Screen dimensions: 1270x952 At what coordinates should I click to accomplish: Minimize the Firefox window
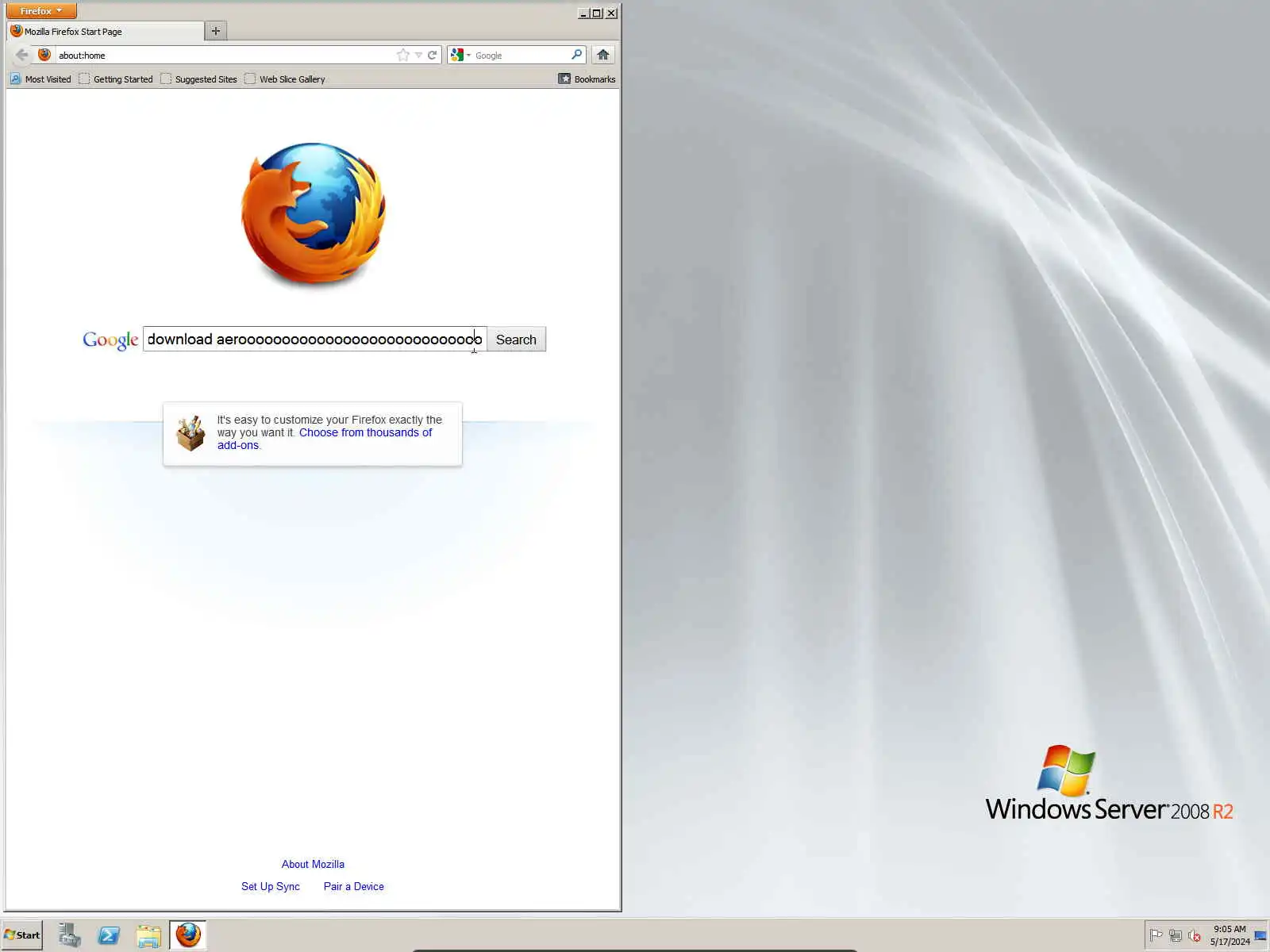coord(583,13)
